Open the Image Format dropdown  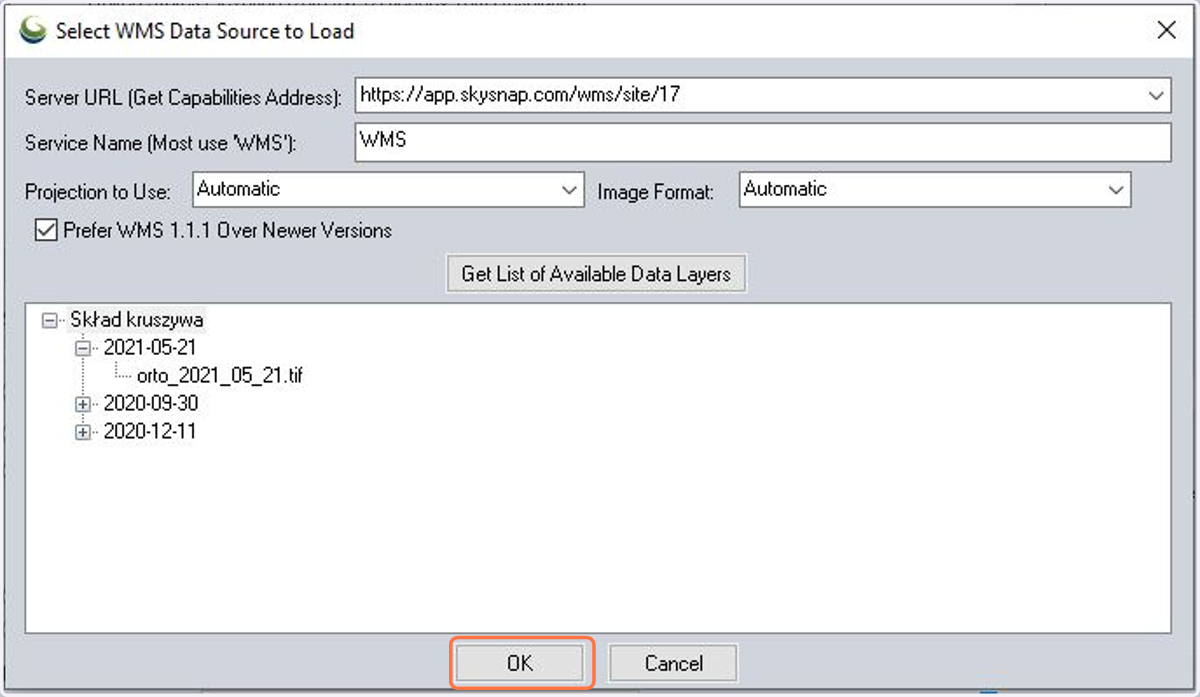(1116, 190)
